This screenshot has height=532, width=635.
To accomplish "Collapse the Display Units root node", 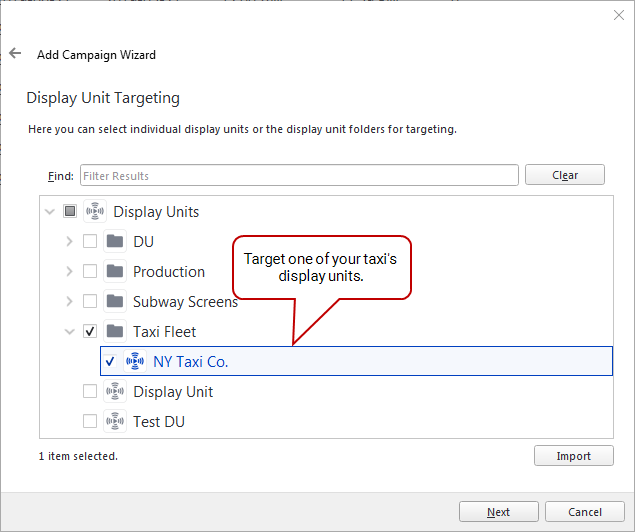I will pos(50,212).
